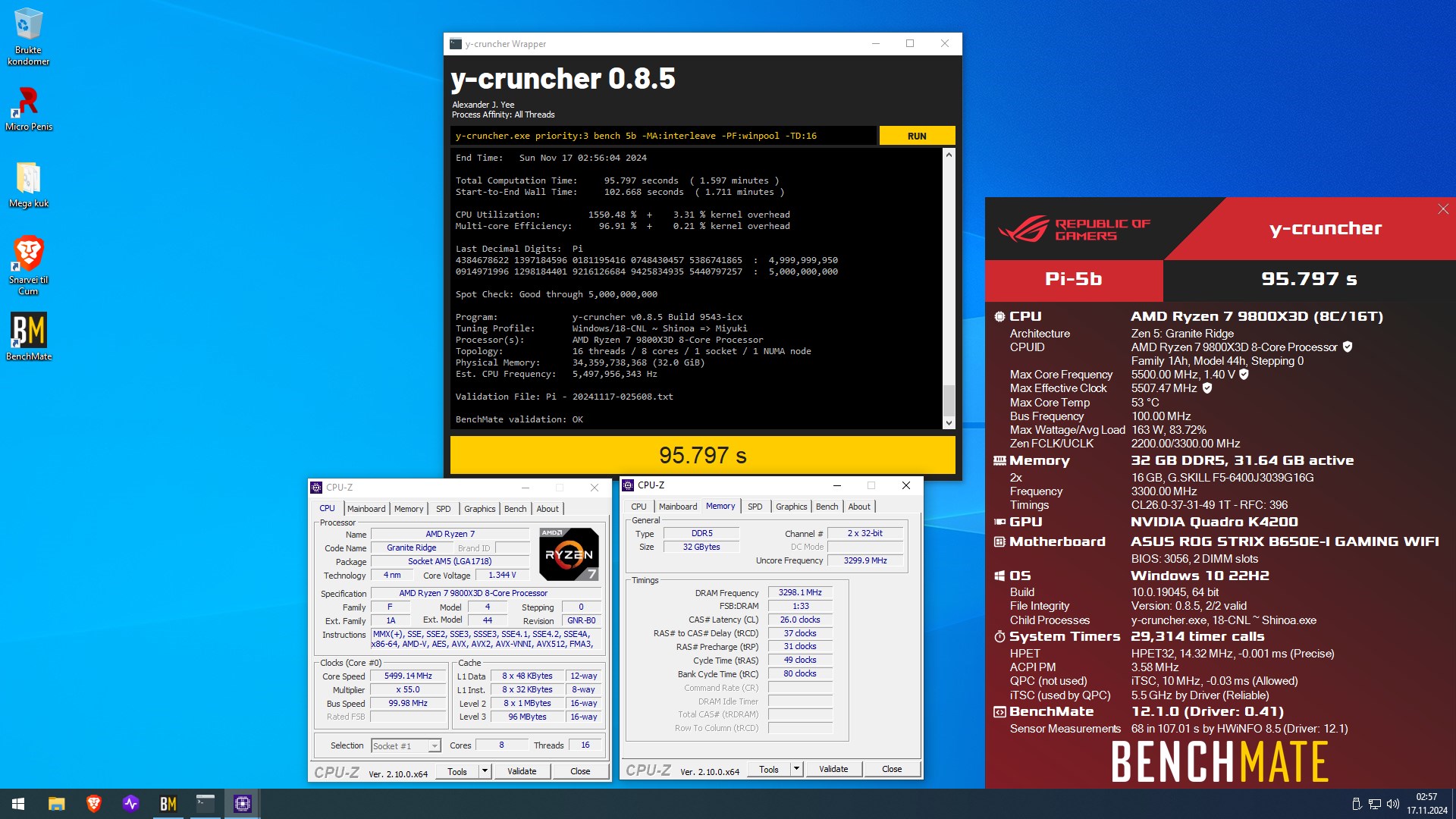This screenshot has height=819, width=1456.
Task: Click the right CPU-Z Memory window title icon
Action: tap(628, 485)
